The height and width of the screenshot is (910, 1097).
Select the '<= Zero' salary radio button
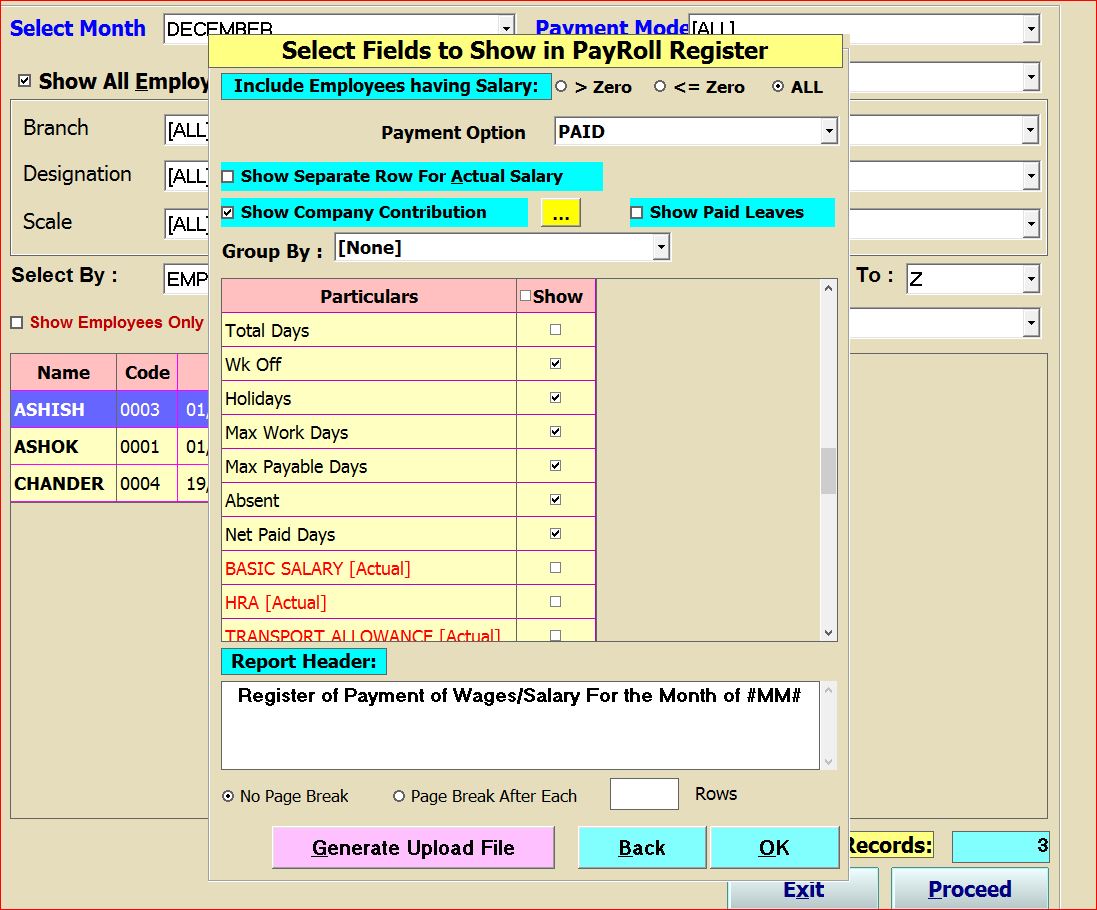(x=660, y=87)
